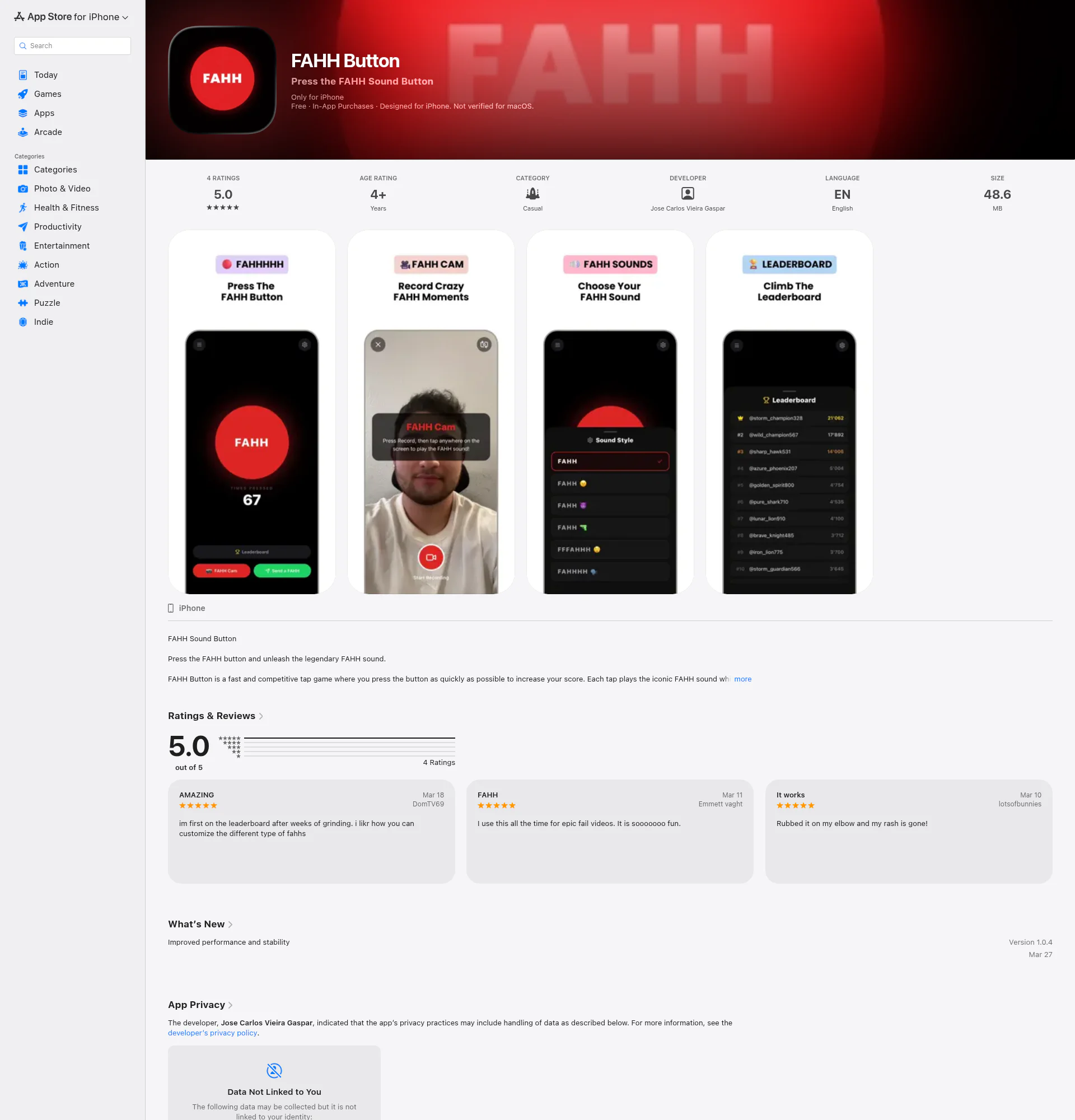Viewport: 1075px width, 1120px height.
Task: Open the Entertainment popcorn icon
Action: pos(23,246)
